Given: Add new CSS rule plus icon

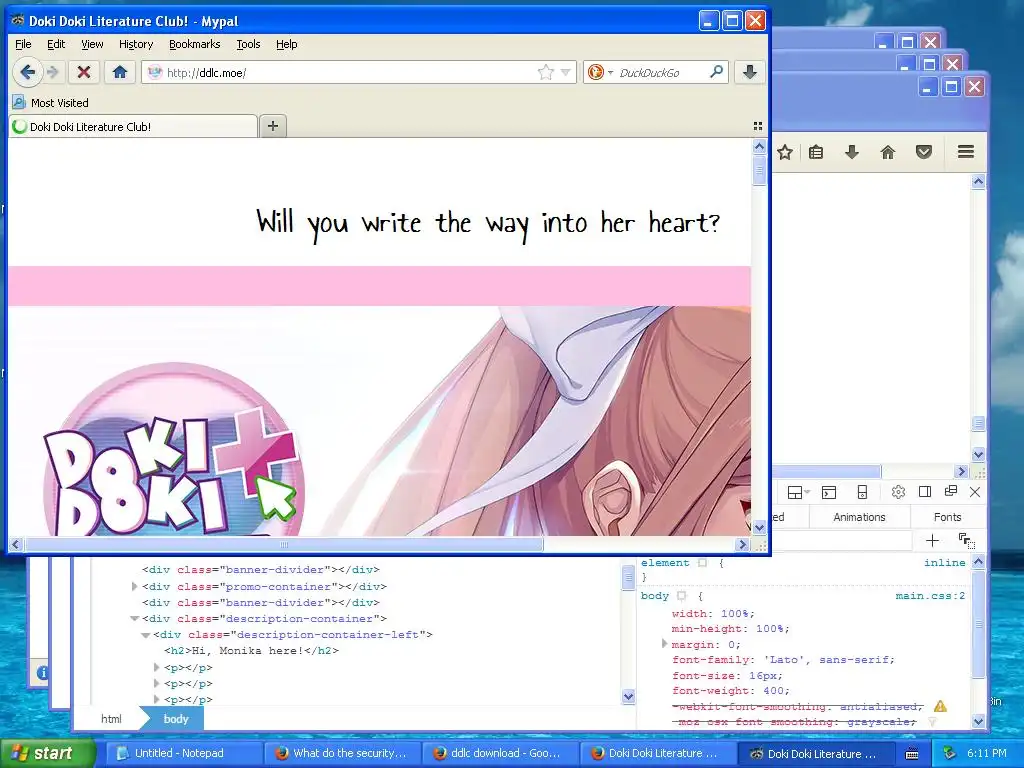Looking at the screenshot, I should [932, 540].
